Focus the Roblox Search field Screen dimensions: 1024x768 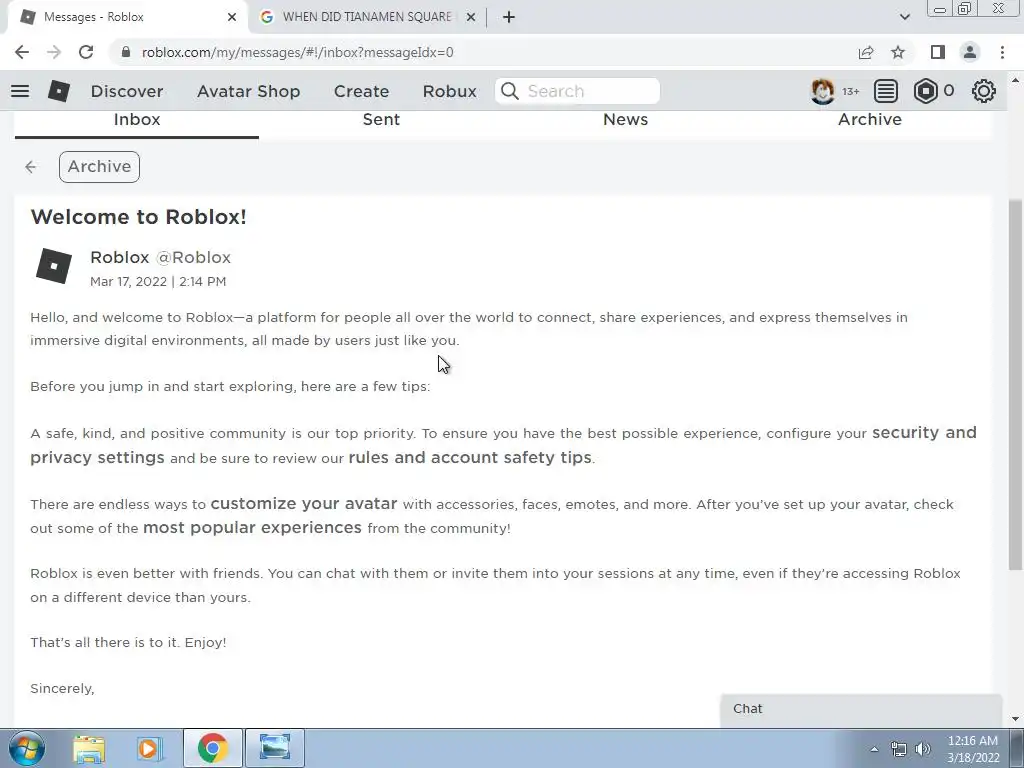(x=577, y=91)
